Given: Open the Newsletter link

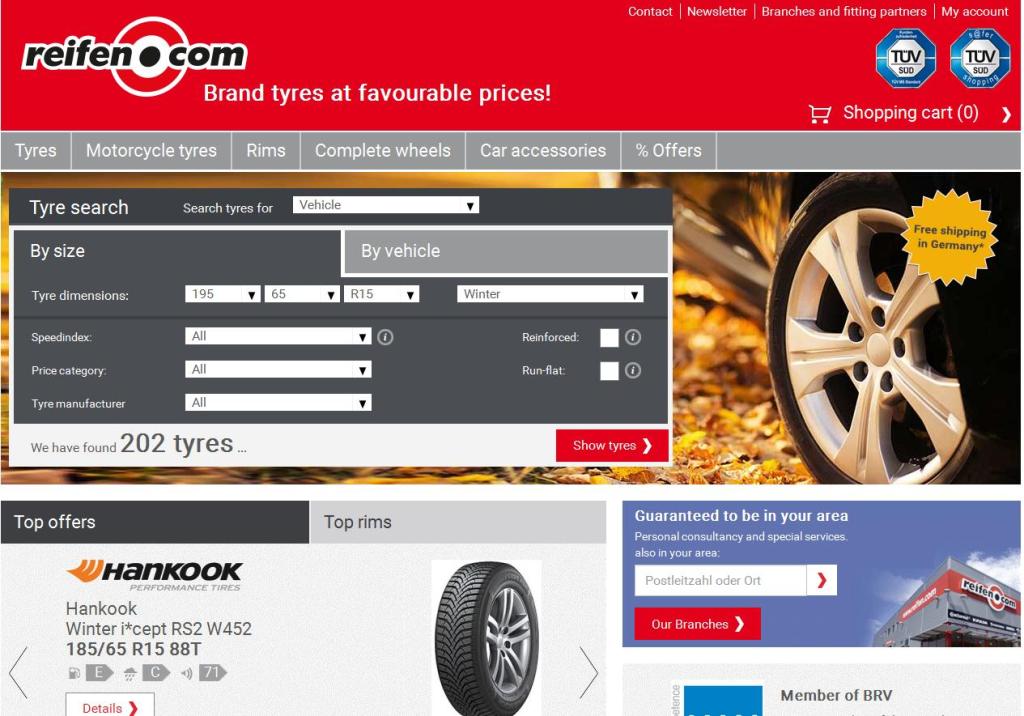Looking at the screenshot, I should point(716,12).
